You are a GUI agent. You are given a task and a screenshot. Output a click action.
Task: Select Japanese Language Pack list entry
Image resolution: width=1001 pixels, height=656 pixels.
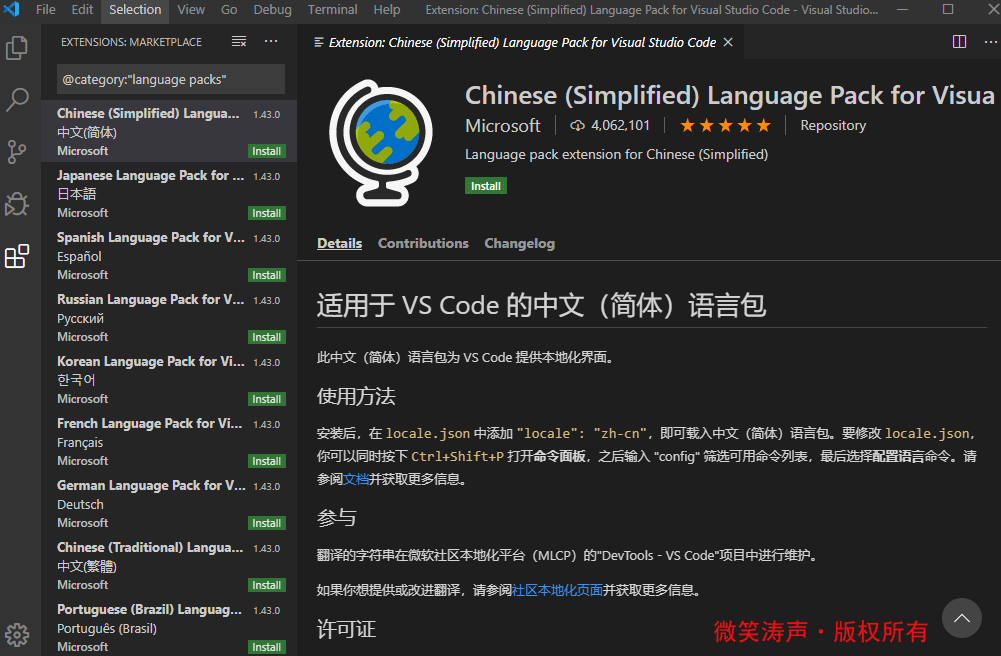pos(169,193)
